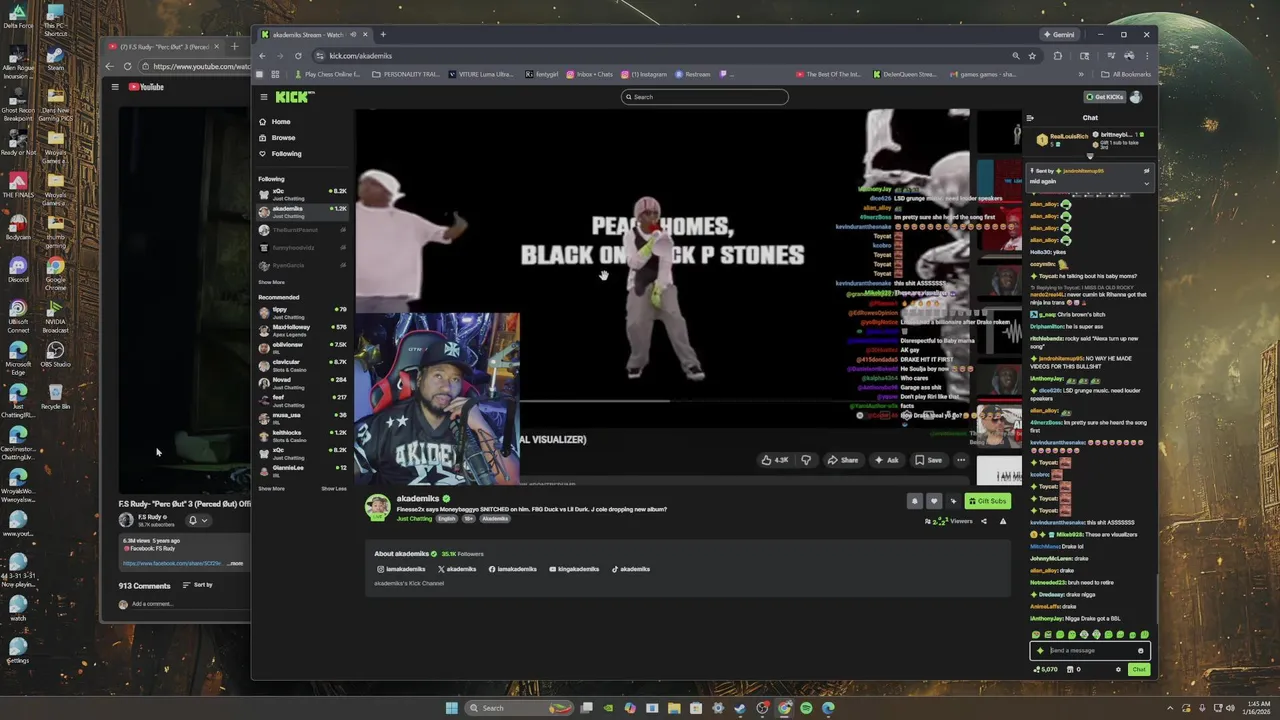This screenshot has height=720, width=1280.
Task: Bookmark this page with star icon
Action: (x=1032, y=56)
